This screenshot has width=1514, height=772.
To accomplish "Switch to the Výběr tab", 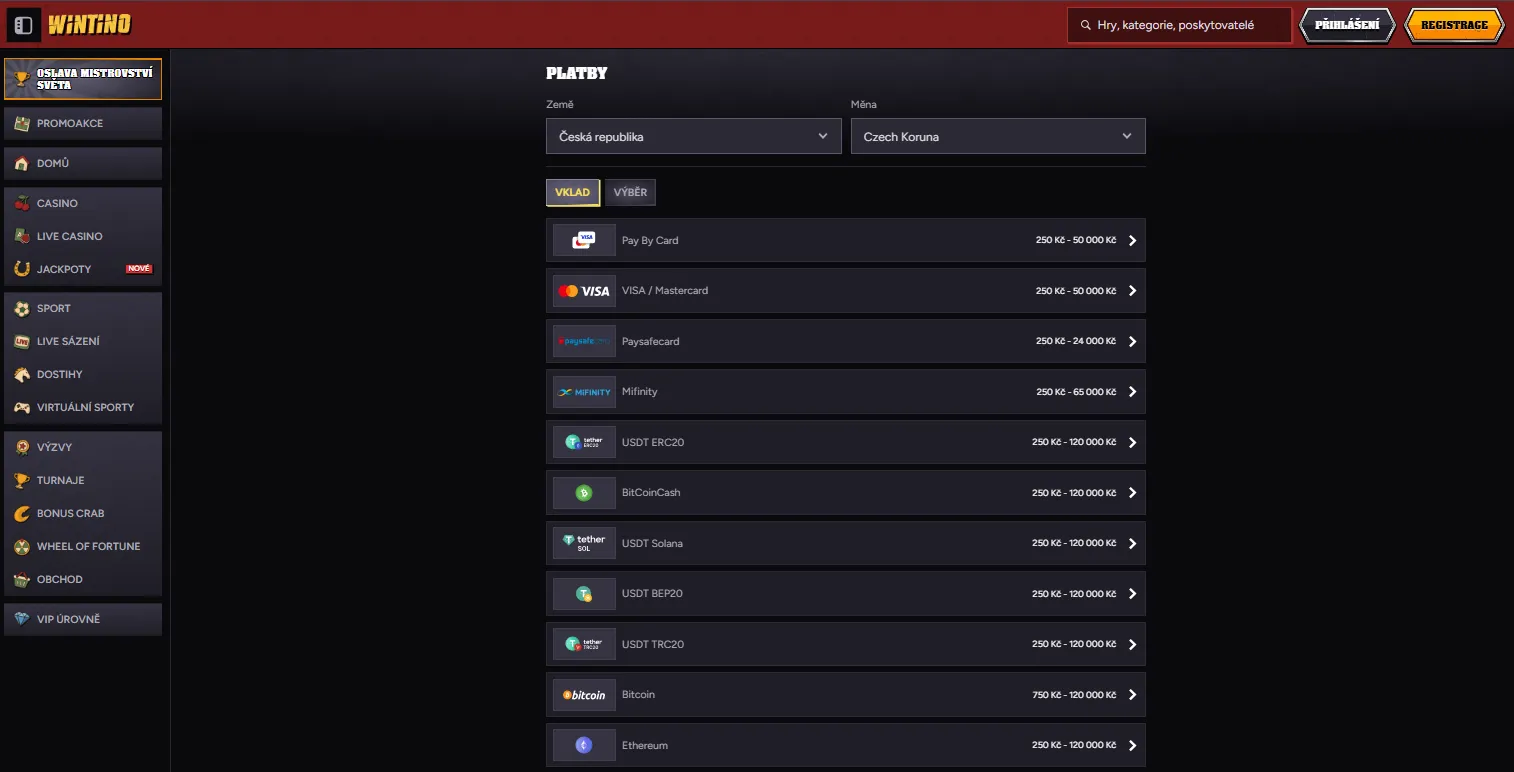I will [630, 192].
